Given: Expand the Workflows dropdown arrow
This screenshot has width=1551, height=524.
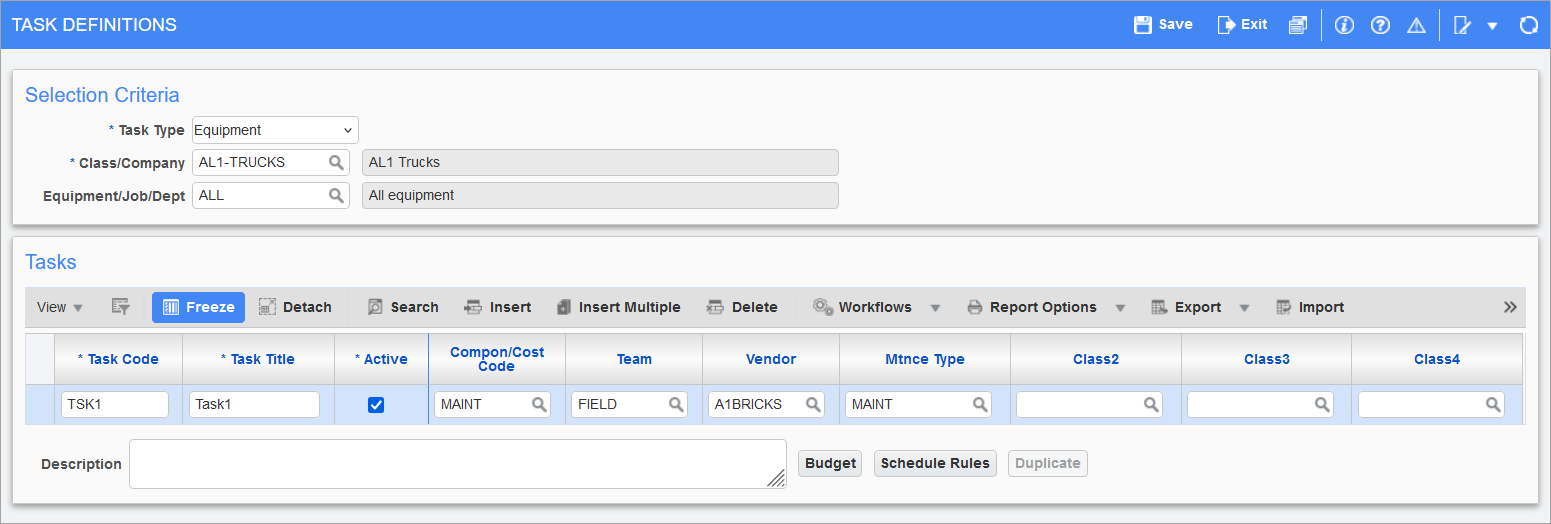Looking at the screenshot, I should (935, 307).
